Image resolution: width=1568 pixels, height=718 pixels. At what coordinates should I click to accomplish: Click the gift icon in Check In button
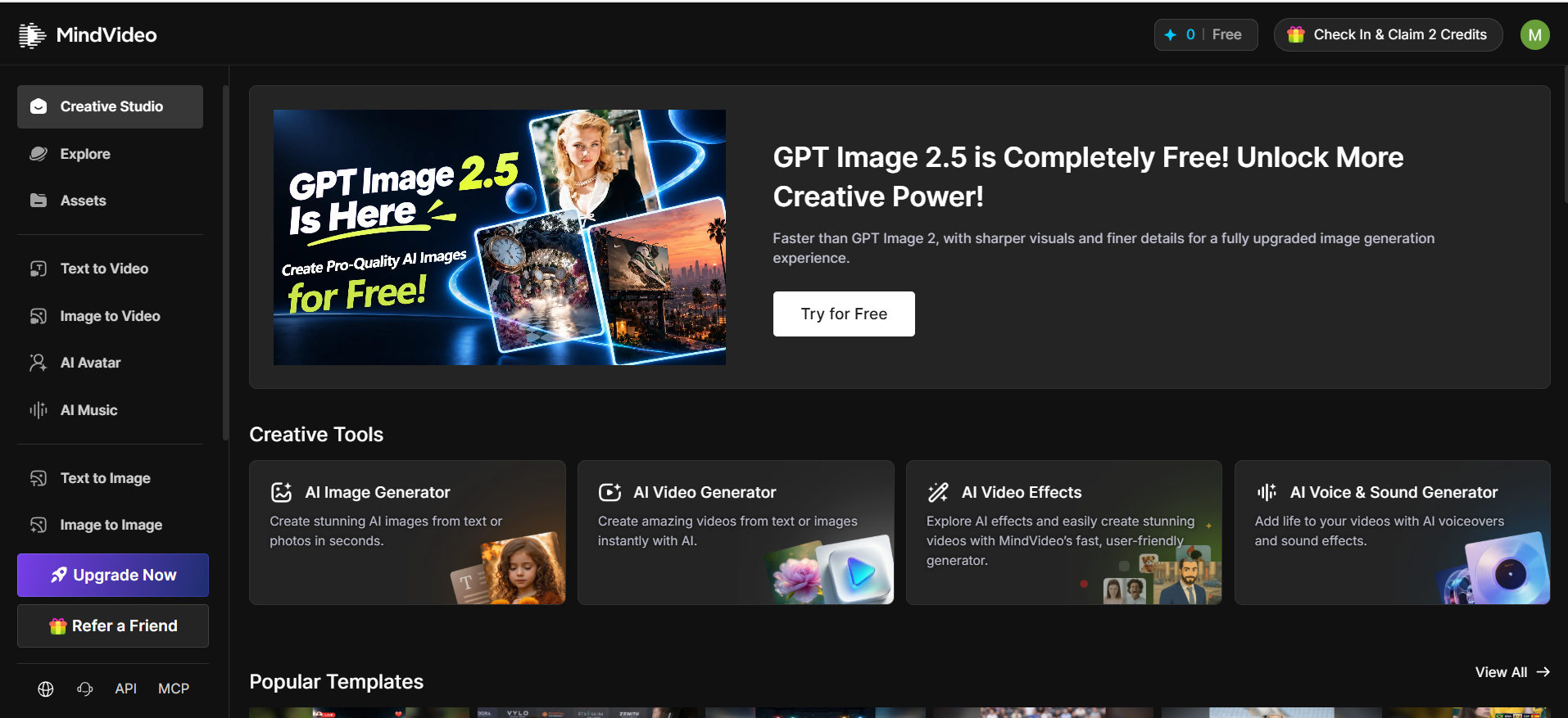click(x=1296, y=34)
